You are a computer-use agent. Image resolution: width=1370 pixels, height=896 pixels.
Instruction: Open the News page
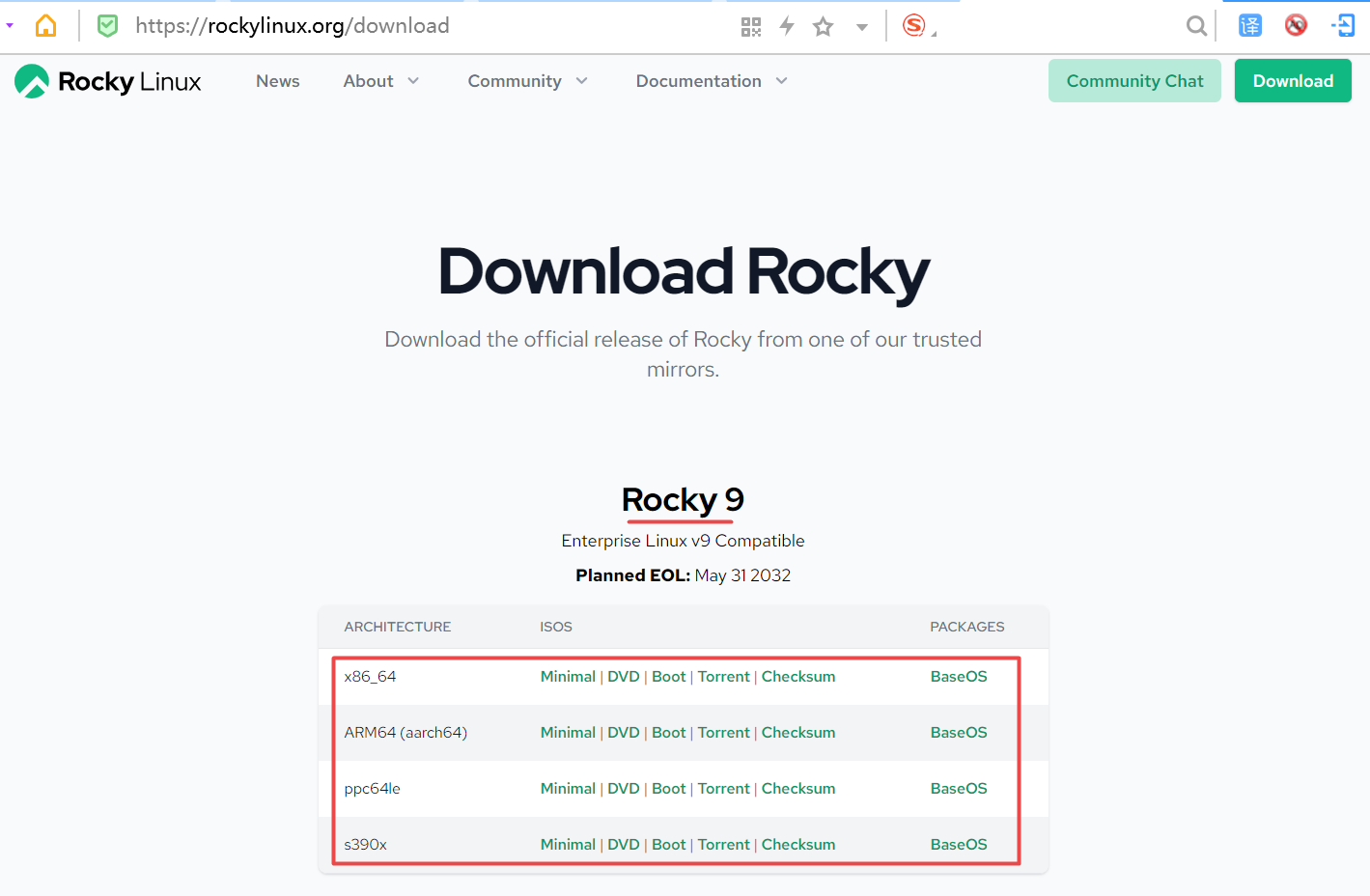pos(278,81)
